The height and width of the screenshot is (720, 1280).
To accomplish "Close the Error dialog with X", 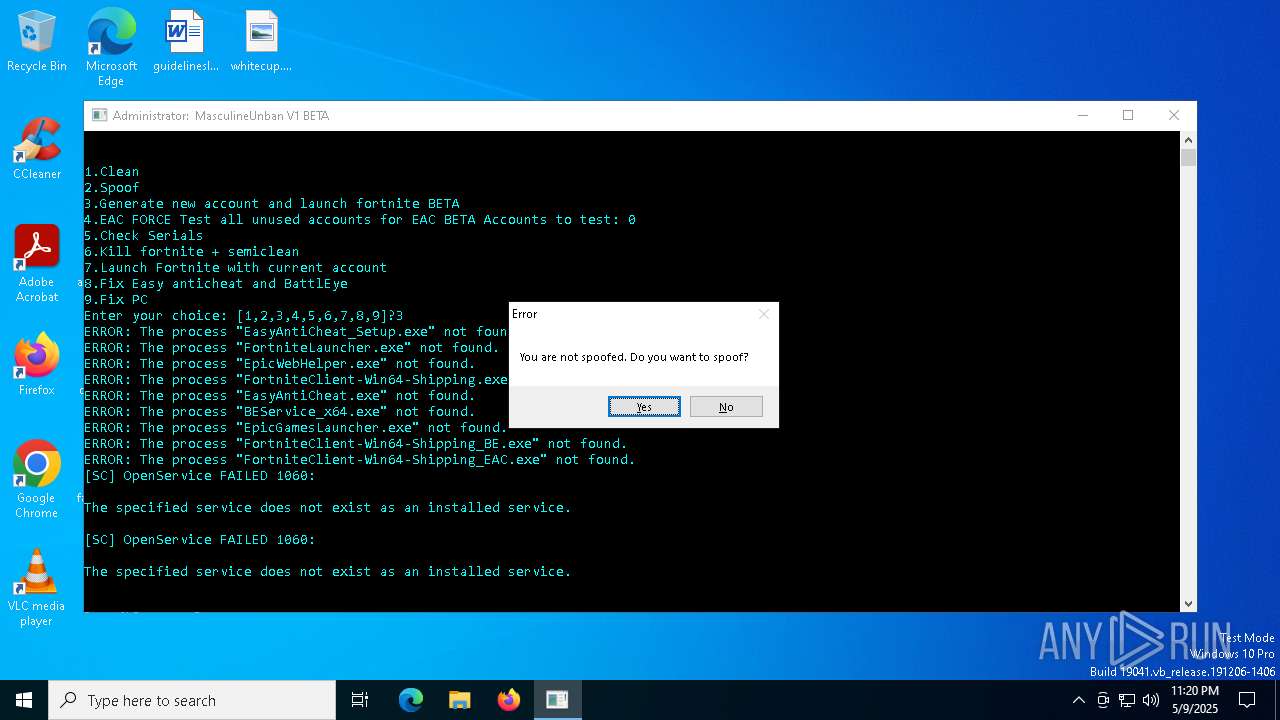I will pos(764,314).
